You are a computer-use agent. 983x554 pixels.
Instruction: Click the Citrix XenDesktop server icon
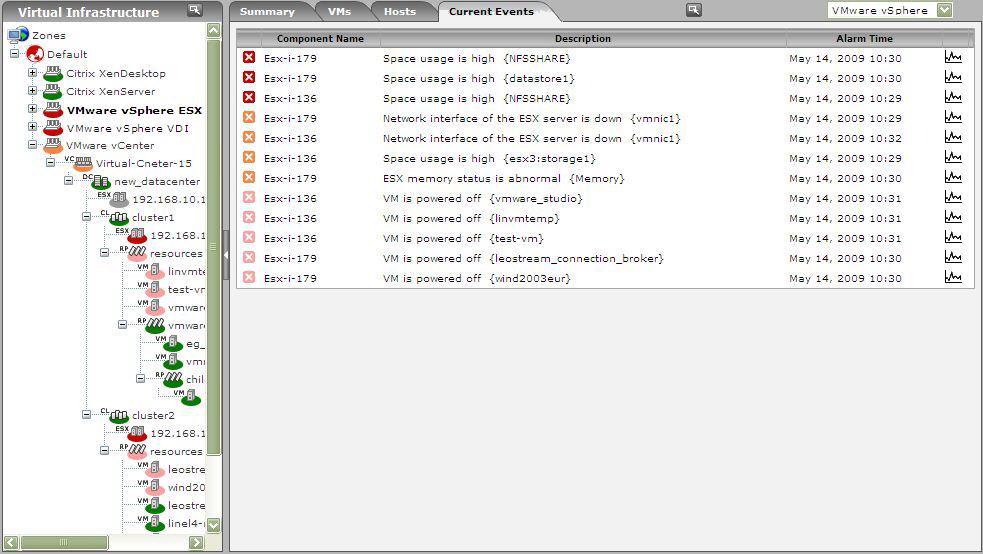point(53,73)
